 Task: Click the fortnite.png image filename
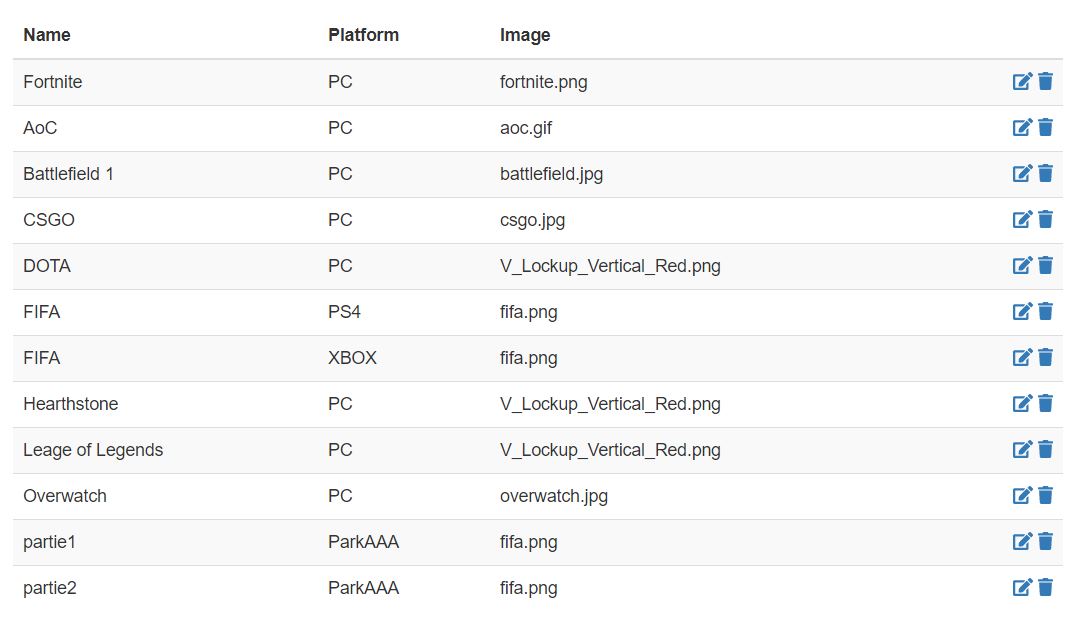click(544, 83)
